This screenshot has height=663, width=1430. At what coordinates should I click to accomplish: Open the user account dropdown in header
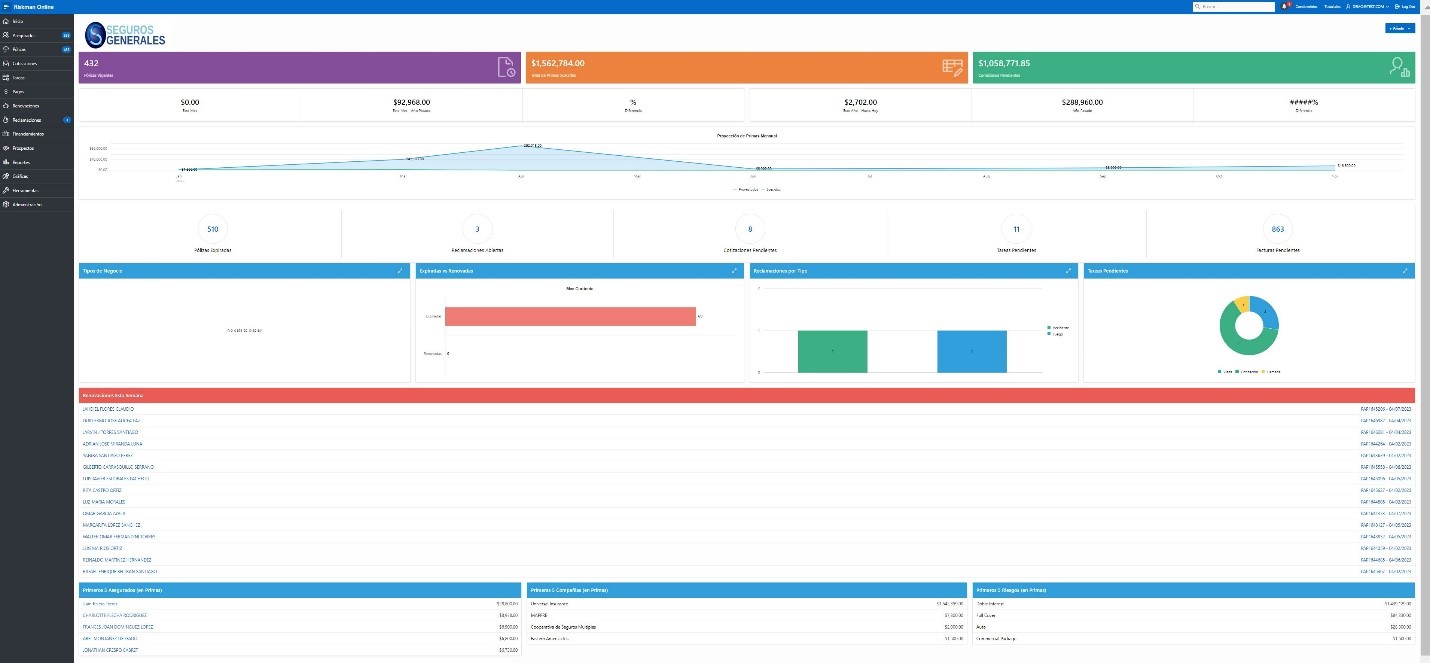click(1367, 6)
